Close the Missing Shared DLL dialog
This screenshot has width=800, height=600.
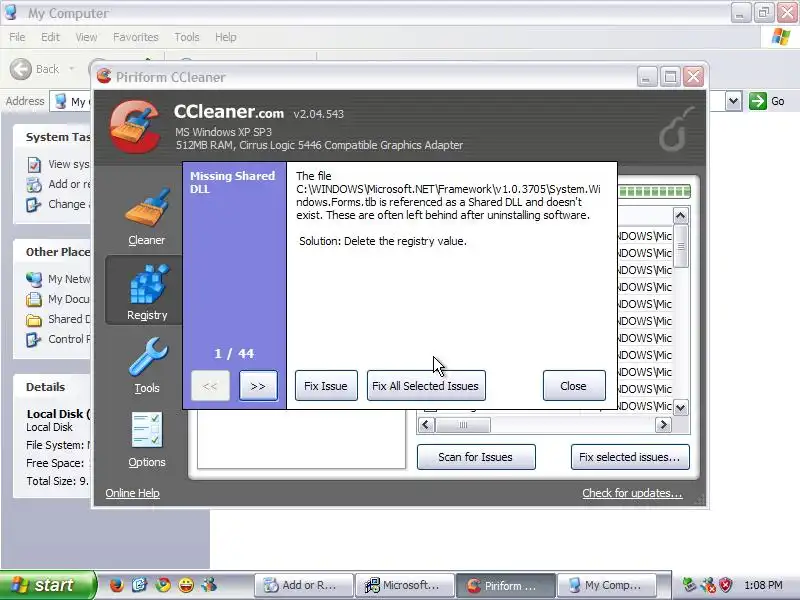pos(574,386)
